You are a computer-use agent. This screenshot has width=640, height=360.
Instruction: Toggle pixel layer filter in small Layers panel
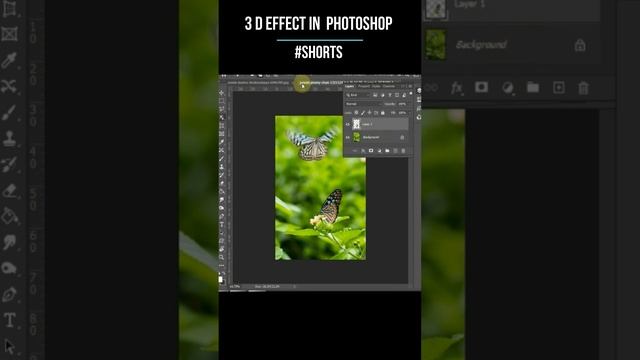tap(375, 95)
